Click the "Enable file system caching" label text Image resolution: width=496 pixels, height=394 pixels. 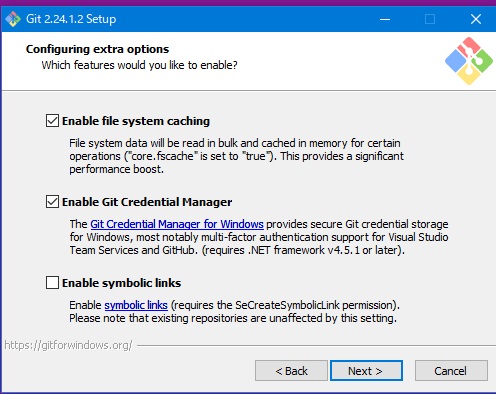[x=136, y=121]
